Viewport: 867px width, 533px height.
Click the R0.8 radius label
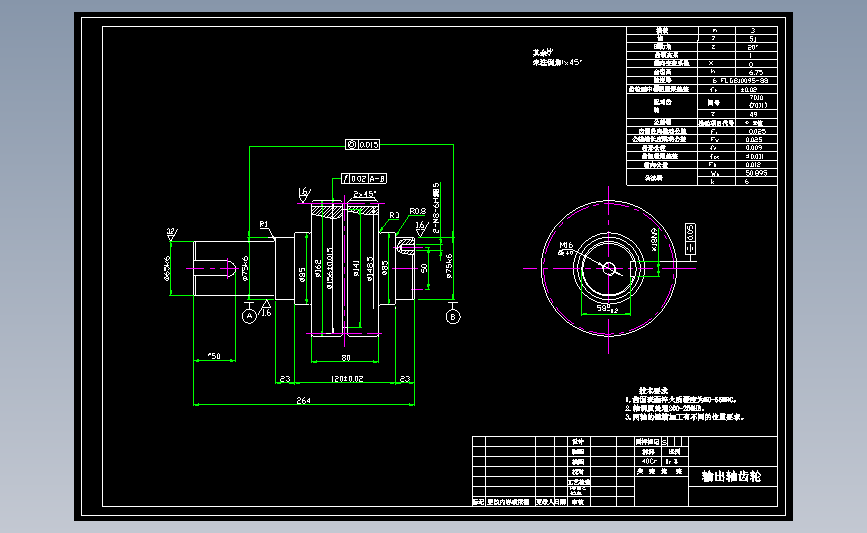(417, 211)
